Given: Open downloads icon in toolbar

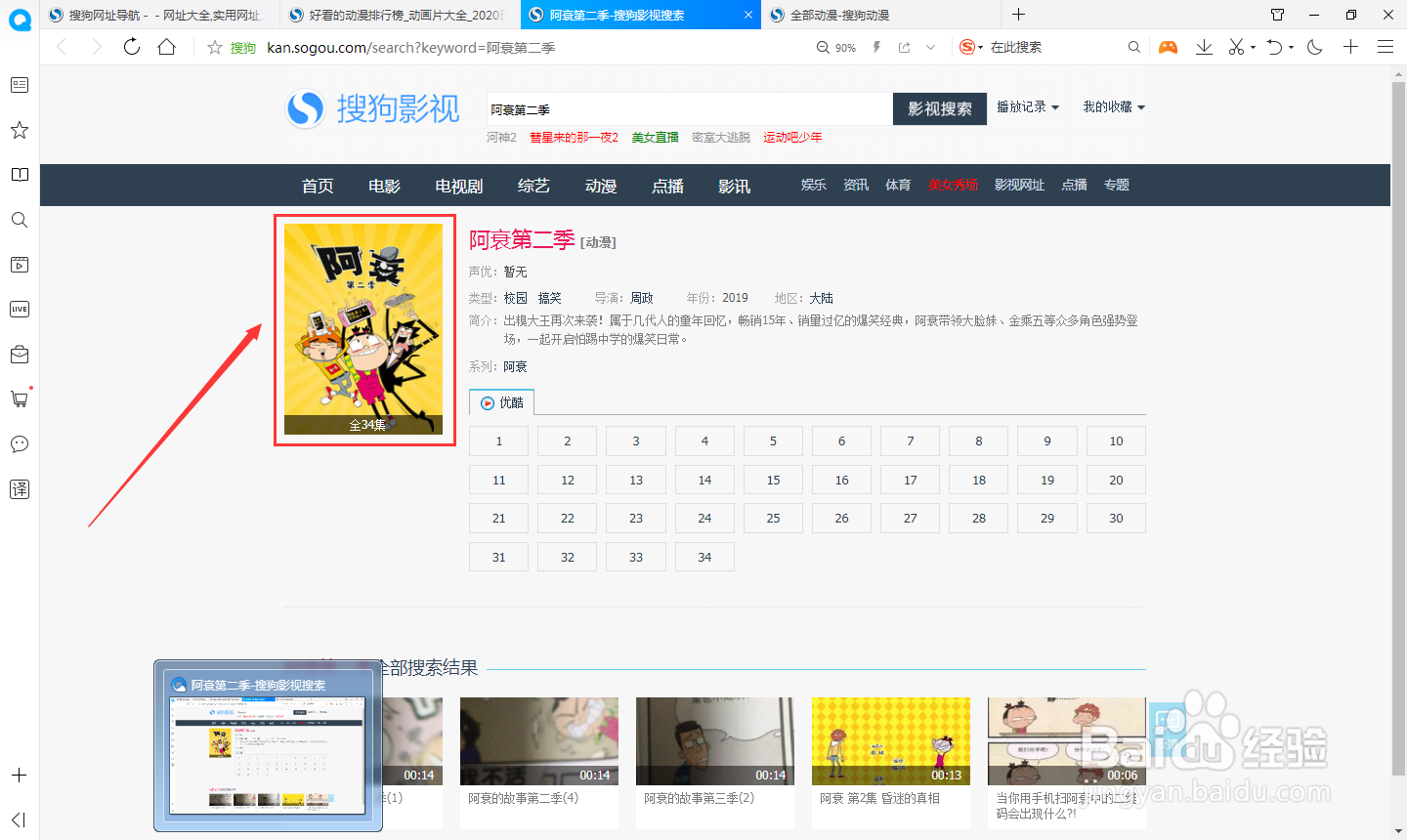Looking at the screenshot, I should pyautogui.click(x=1204, y=47).
